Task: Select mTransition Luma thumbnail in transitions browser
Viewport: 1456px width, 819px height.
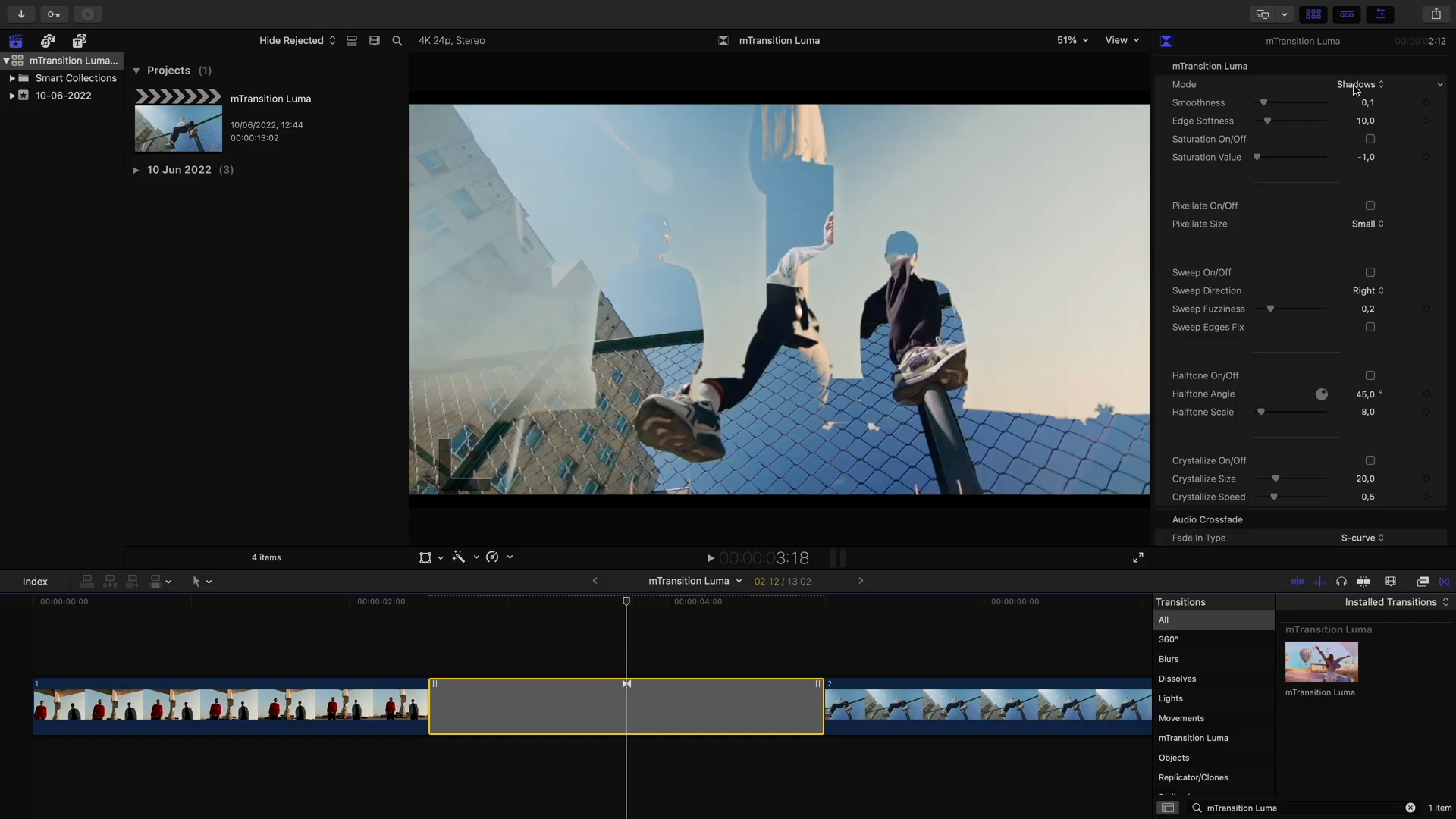Action: (1321, 662)
